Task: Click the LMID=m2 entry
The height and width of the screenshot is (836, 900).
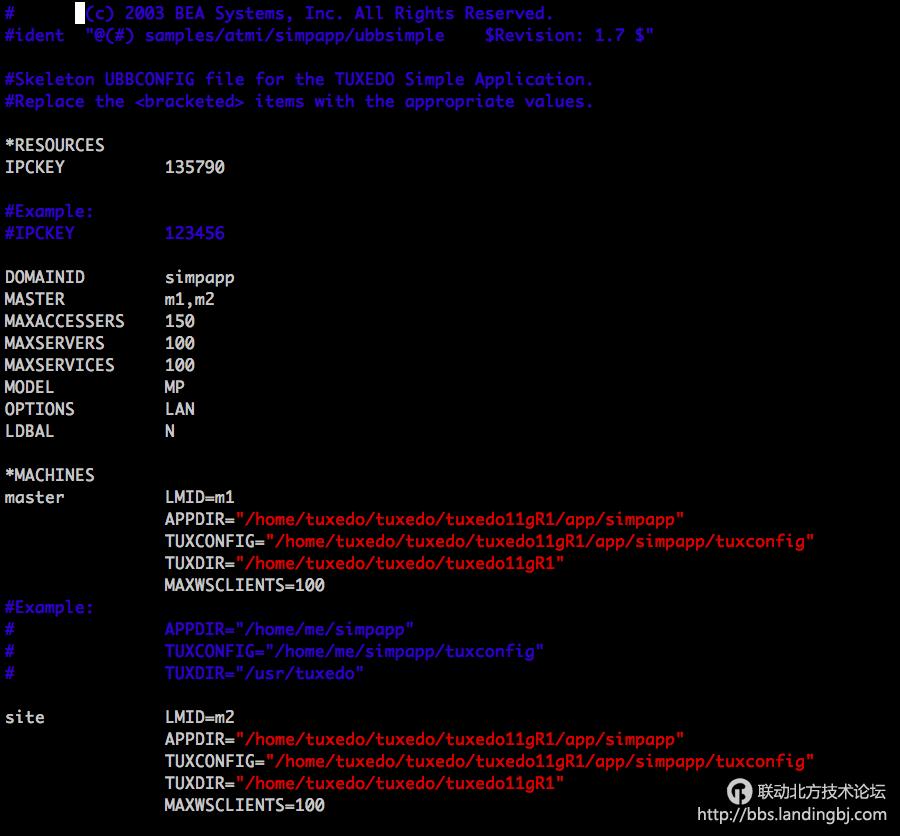Action: point(199,717)
